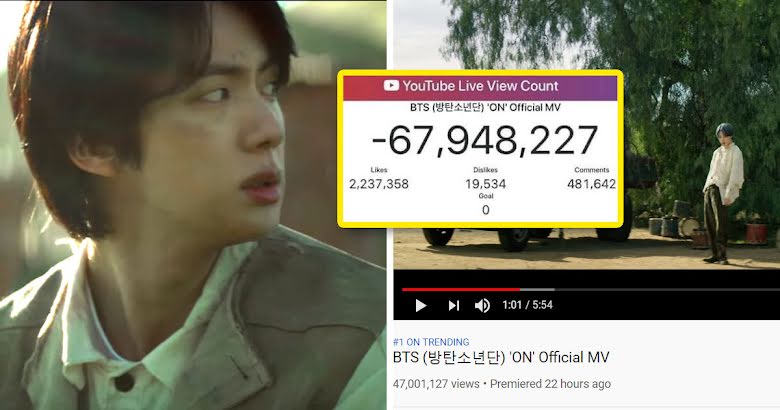Image resolution: width=780 pixels, height=410 pixels.
Task: Skip to next video with next icon
Action: (x=454, y=305)
